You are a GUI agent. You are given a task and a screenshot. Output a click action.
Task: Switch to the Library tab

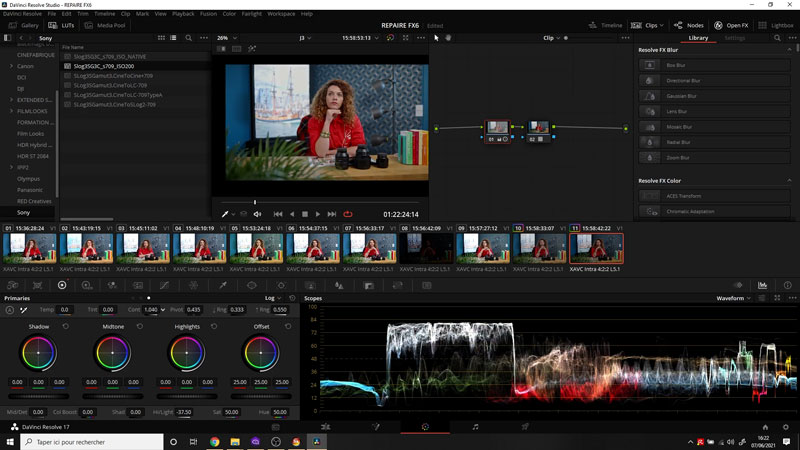[698, 38]
